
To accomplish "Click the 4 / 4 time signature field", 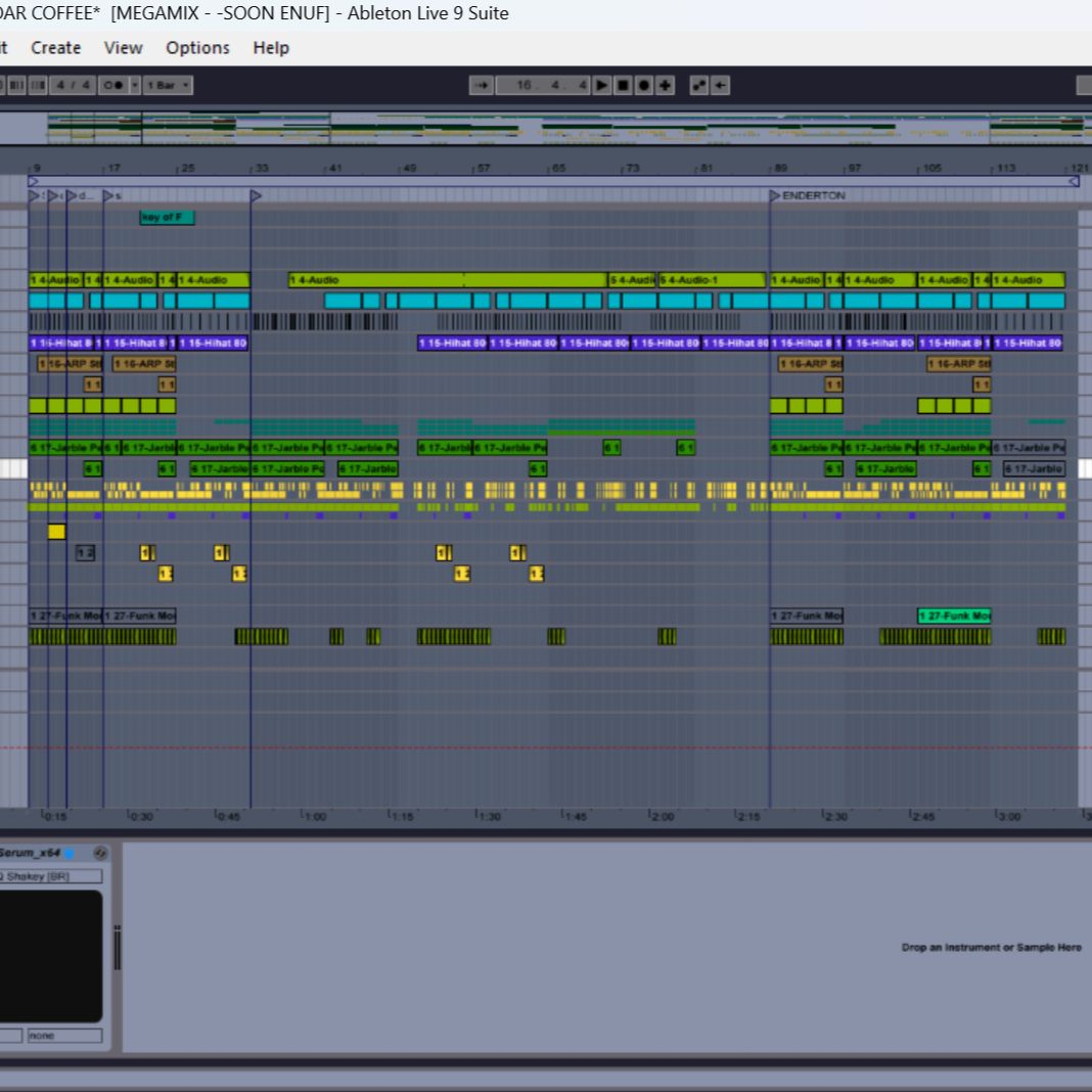I will (x=73, y=85).
